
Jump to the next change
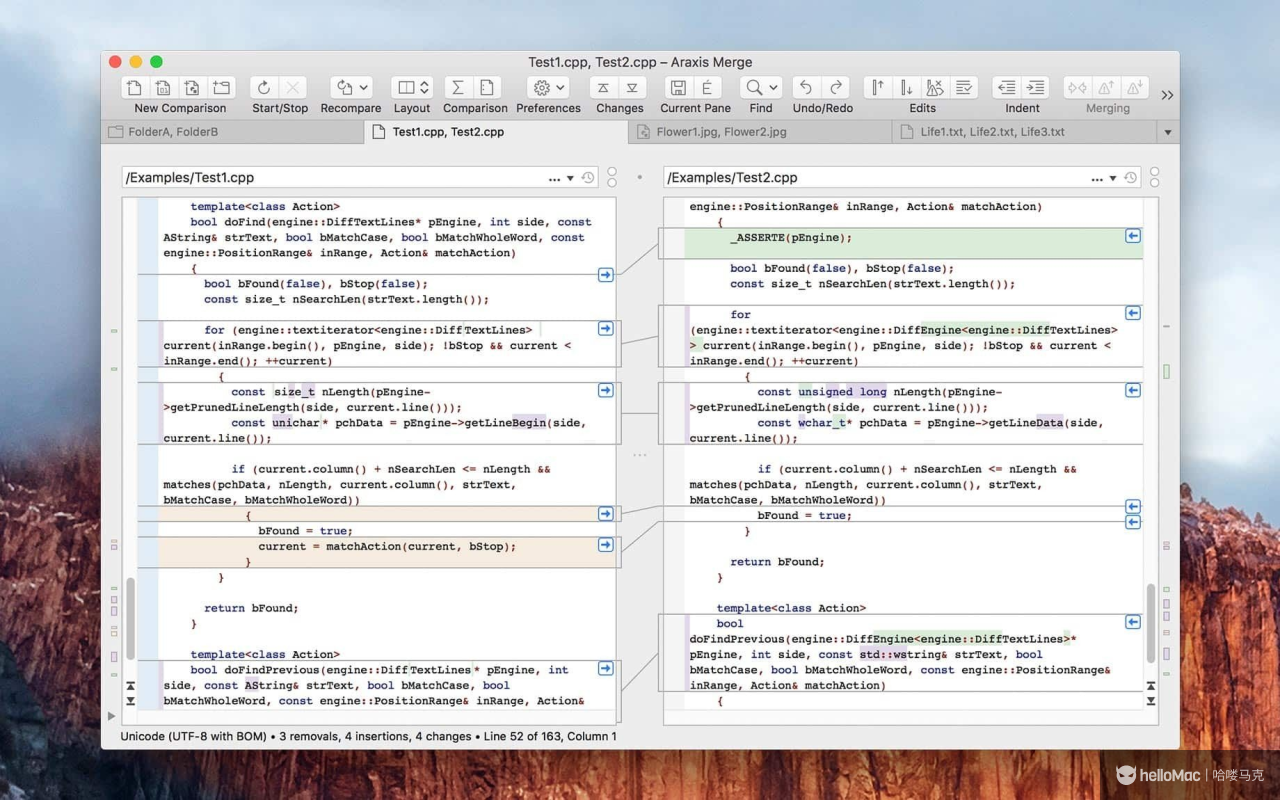(632, 88)
